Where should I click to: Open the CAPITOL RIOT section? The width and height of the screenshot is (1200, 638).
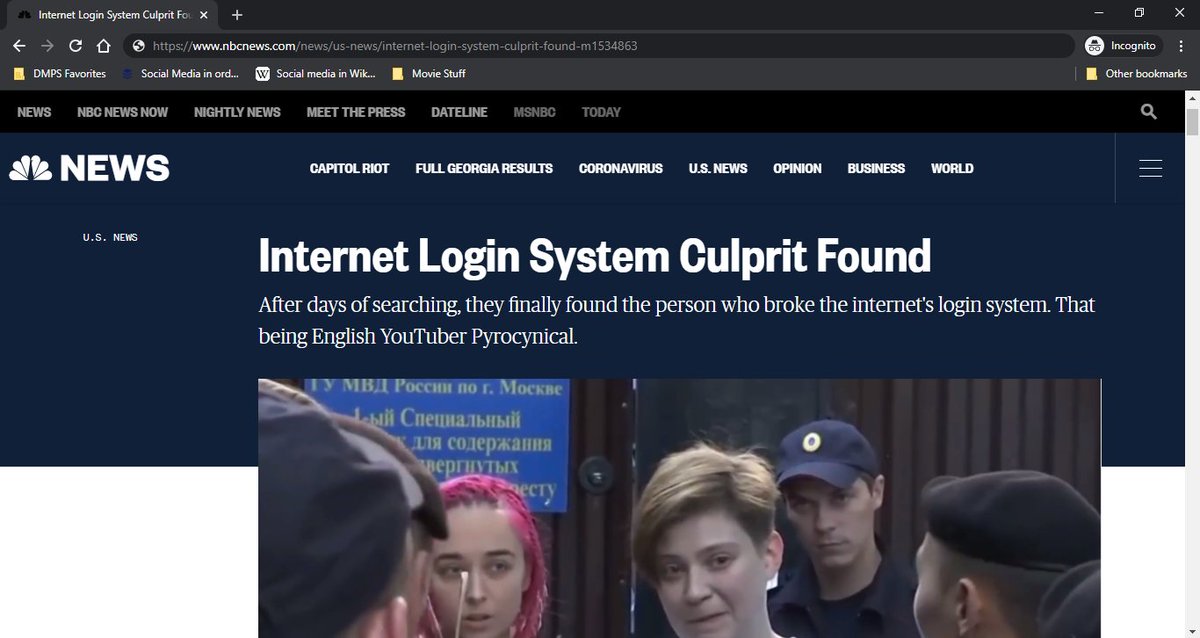349,168
